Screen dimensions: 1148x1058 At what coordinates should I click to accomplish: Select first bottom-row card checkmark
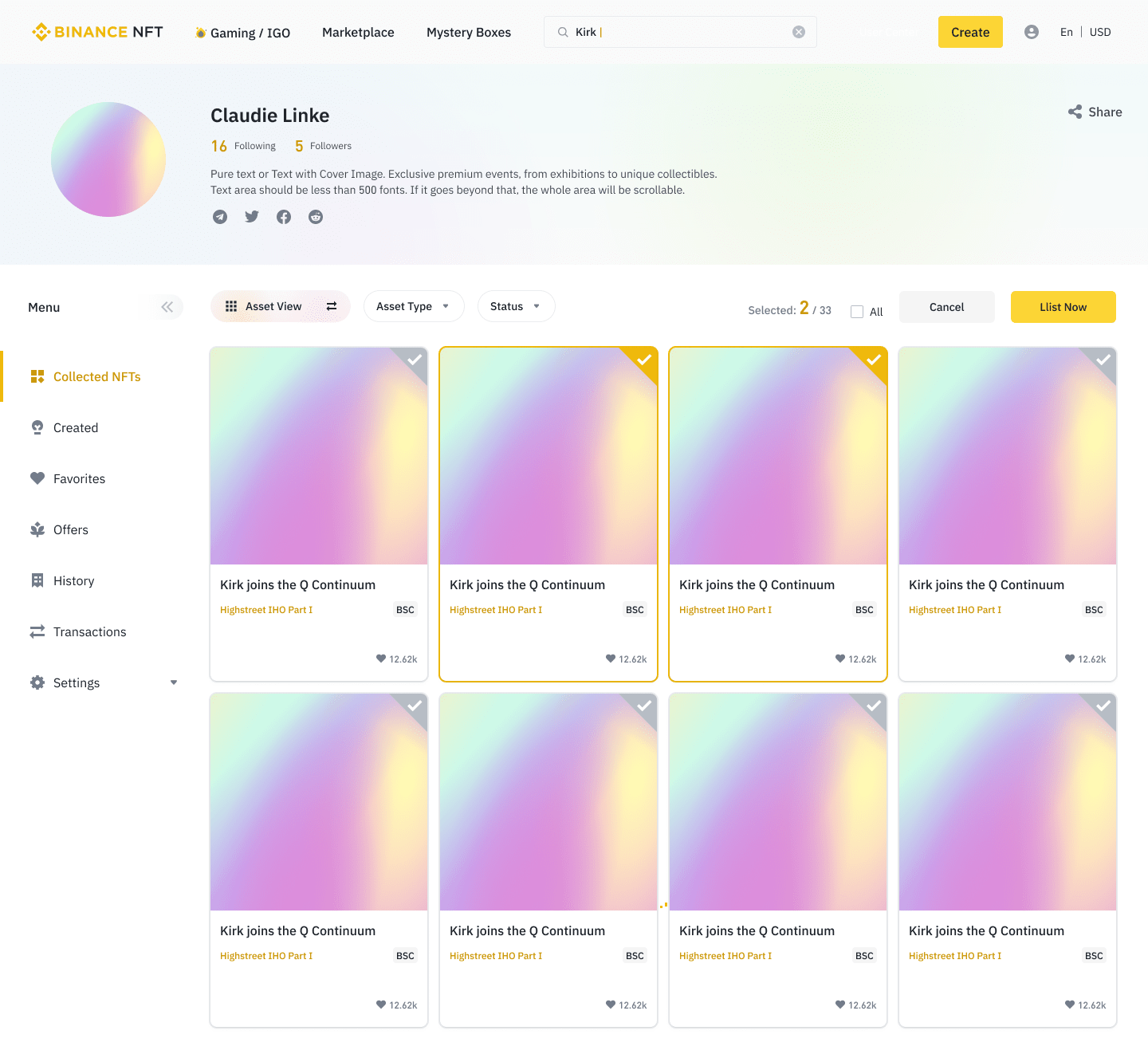(x=415, y=706)
